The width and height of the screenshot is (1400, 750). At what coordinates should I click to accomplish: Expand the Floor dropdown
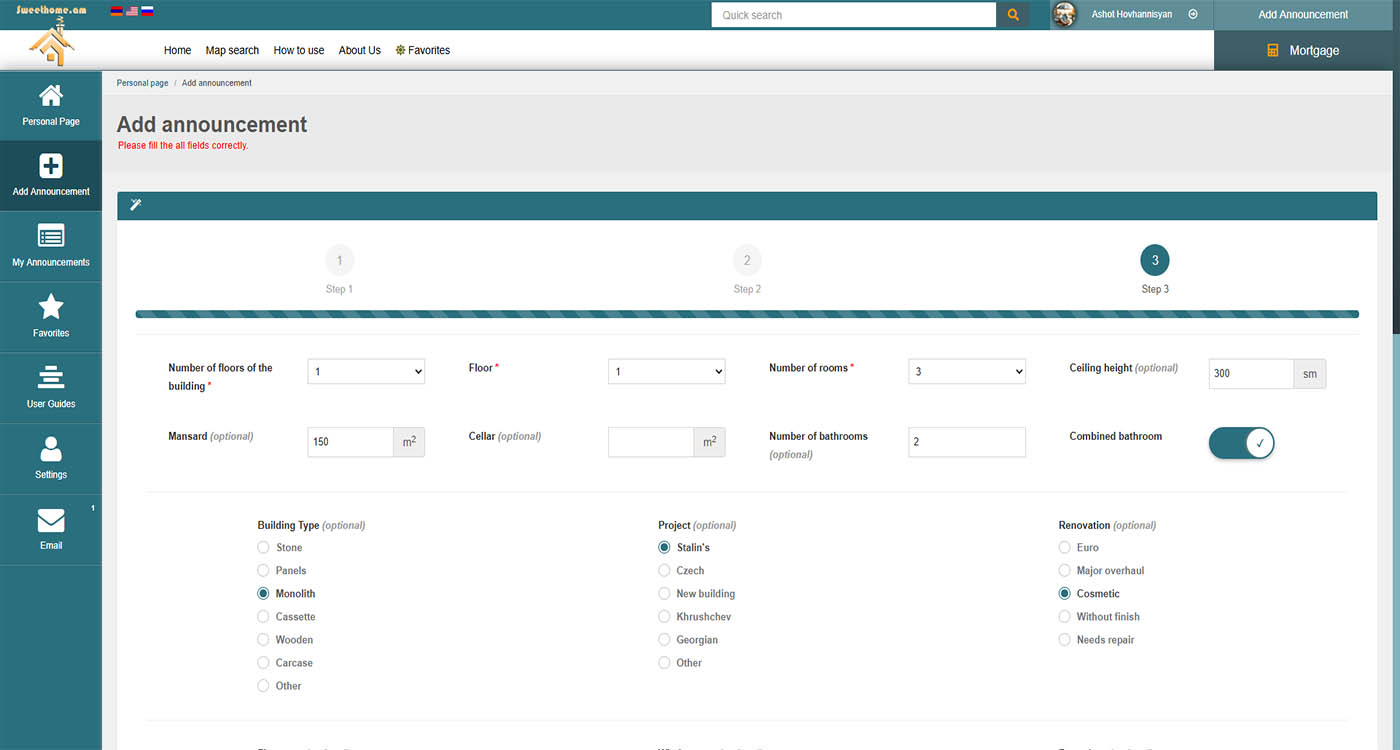pos(666,372)
